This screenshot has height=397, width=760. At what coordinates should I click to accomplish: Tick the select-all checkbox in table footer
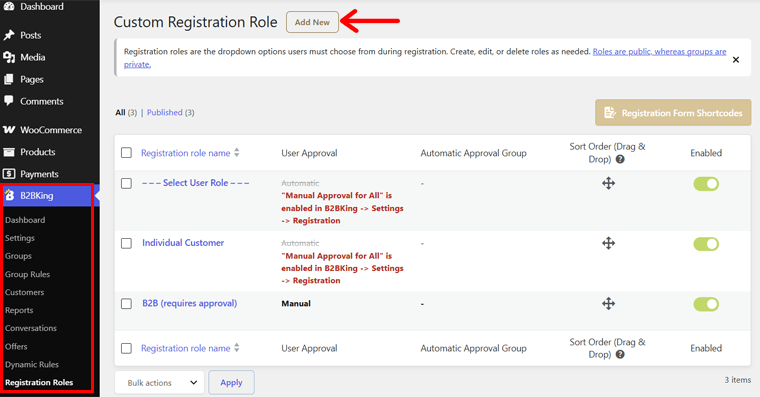127,348
